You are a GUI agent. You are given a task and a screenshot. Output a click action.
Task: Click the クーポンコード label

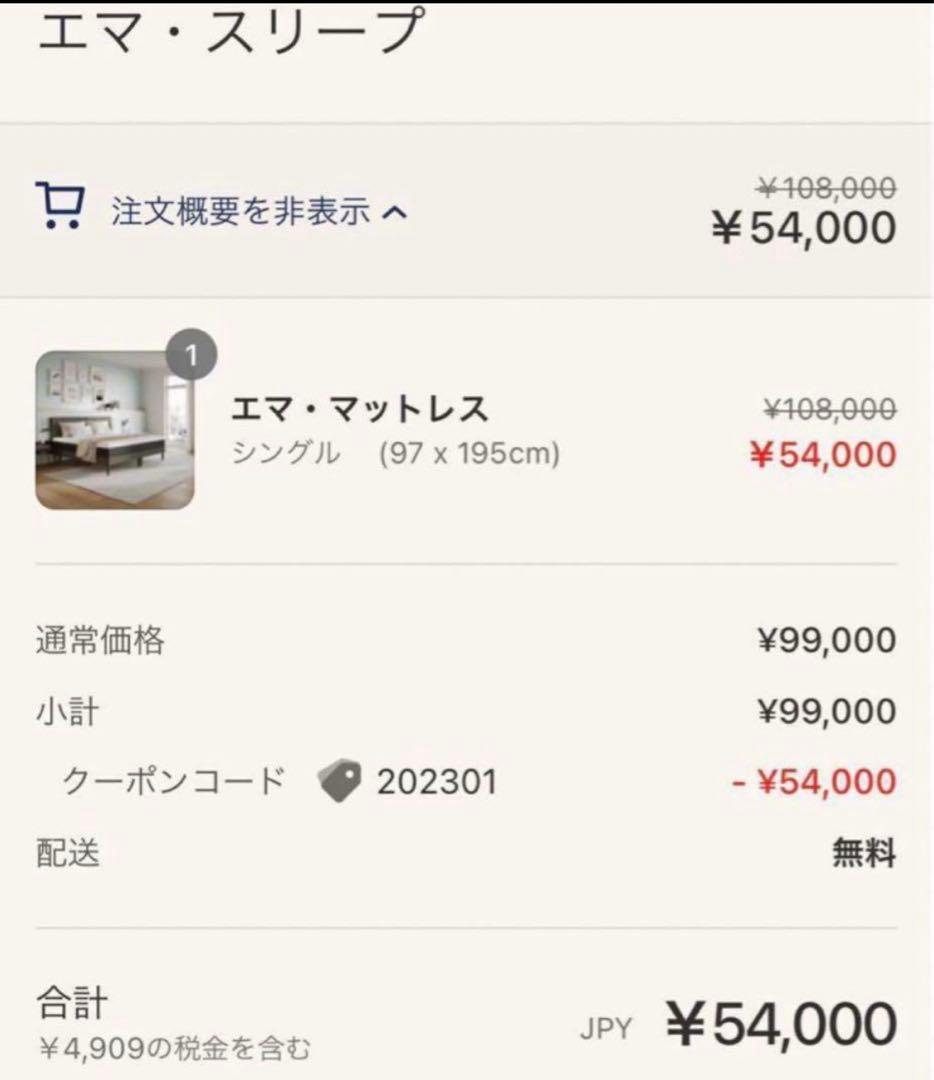[174, 781]
